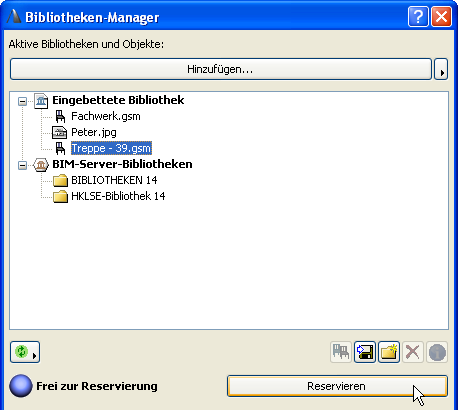Click the Reservieren button
458x410 pixels.
[x=337, y=386]
